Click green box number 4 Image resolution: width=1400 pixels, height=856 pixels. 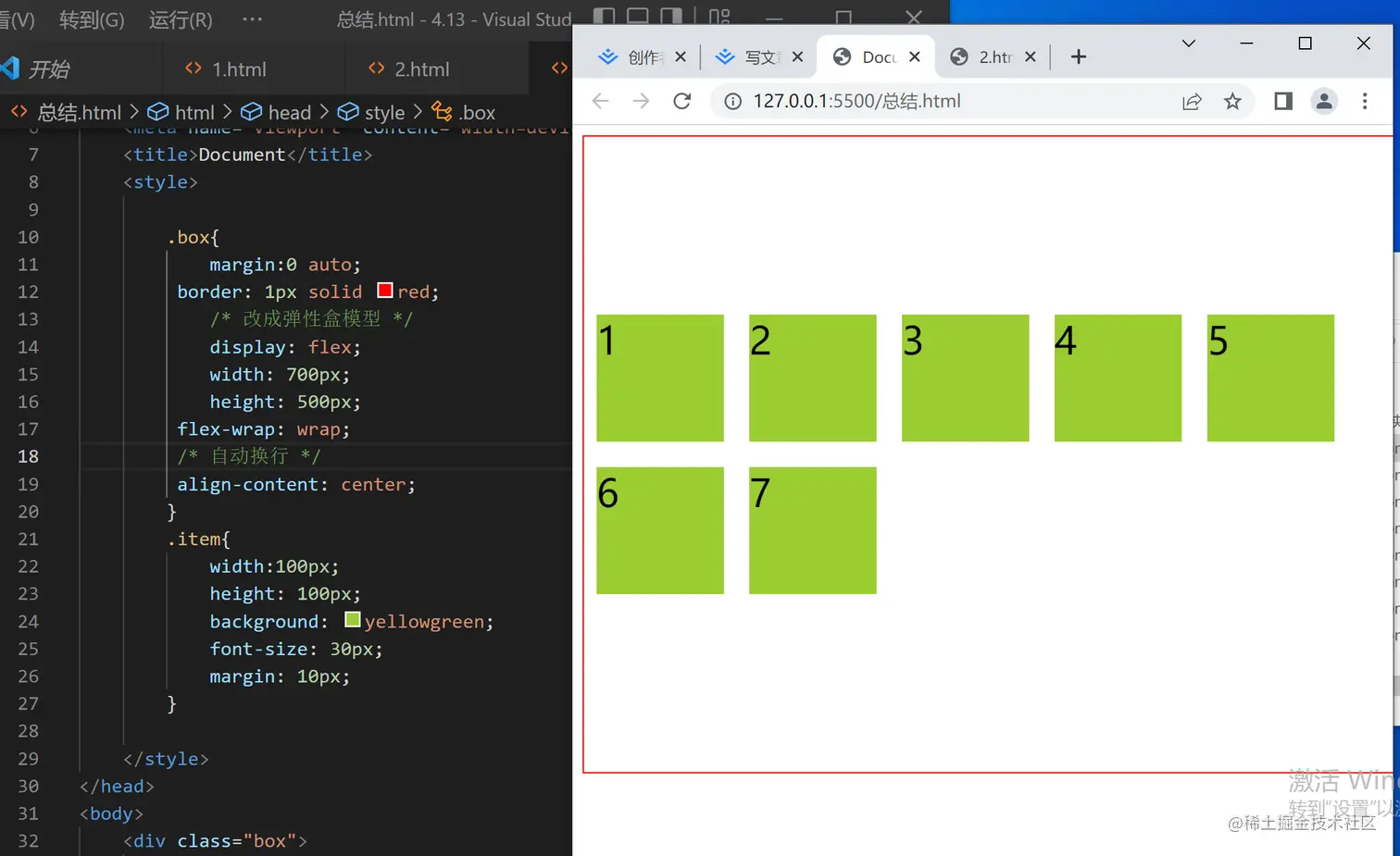coord(1118,378)
